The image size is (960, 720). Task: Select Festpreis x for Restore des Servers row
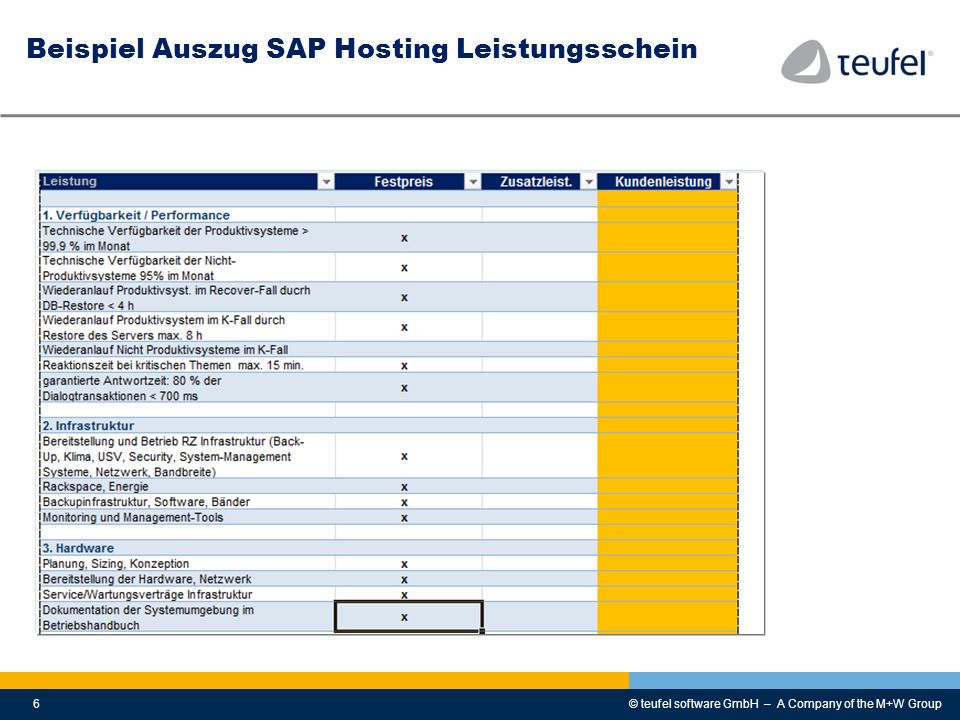[x=404, y=327]
